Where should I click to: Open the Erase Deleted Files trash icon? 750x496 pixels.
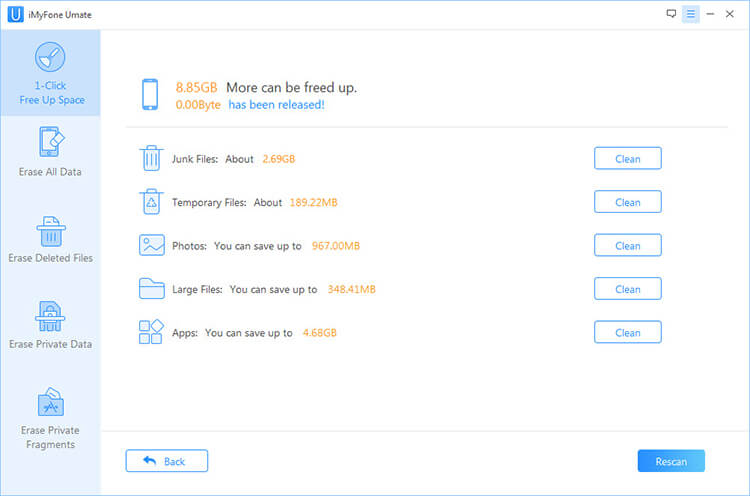51,231
